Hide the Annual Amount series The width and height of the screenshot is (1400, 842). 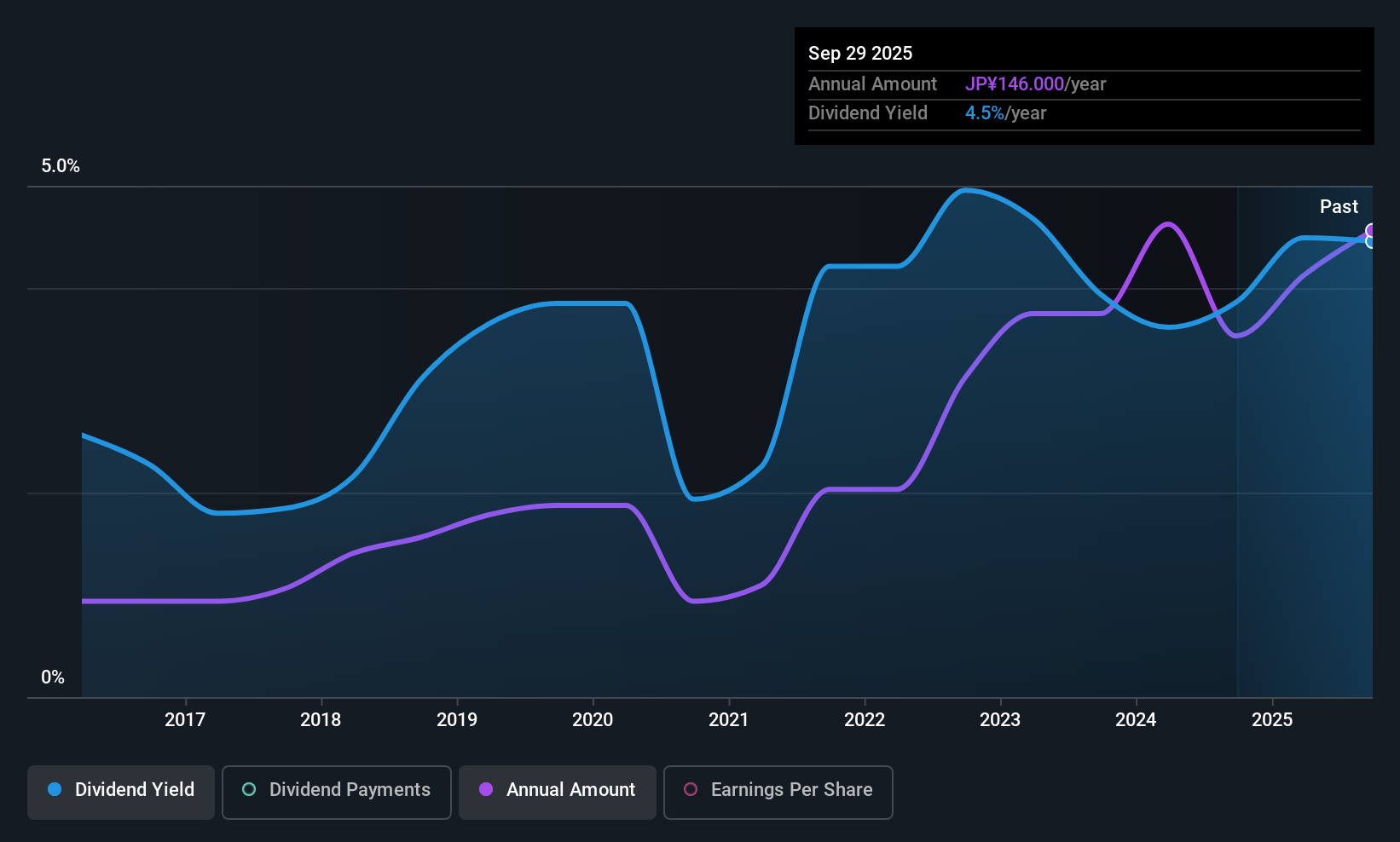558,791
